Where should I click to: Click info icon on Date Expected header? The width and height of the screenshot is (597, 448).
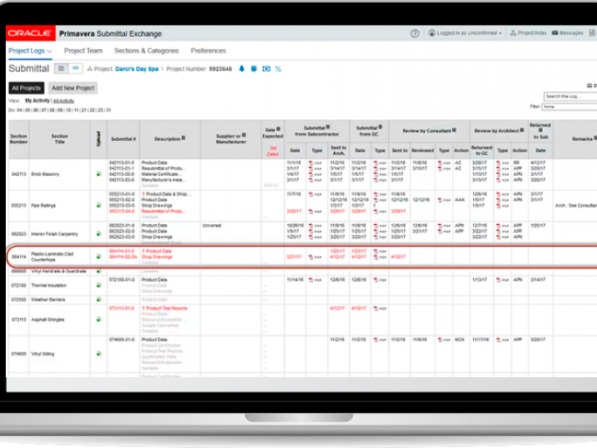coord(278,129)
